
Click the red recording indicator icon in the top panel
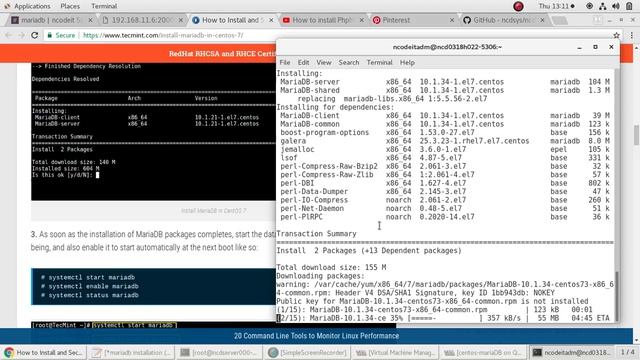pyautogui.click(x=518, y=6)
